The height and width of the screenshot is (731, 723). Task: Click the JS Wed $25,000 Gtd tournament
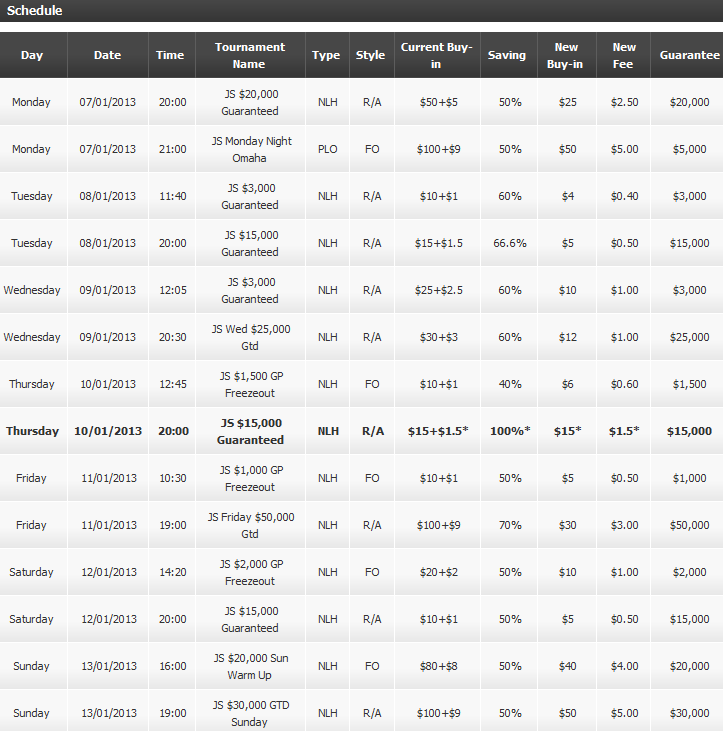point(250,337)
